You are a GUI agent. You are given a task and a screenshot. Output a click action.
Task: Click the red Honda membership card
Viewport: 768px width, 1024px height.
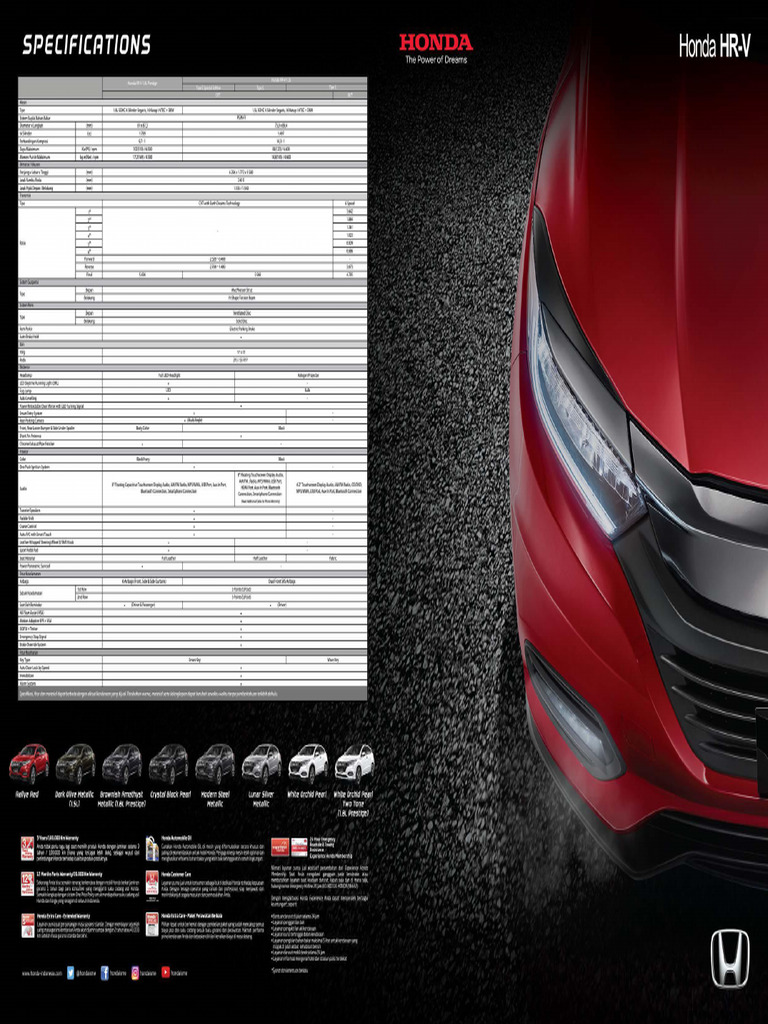click(x=280, y=847)
